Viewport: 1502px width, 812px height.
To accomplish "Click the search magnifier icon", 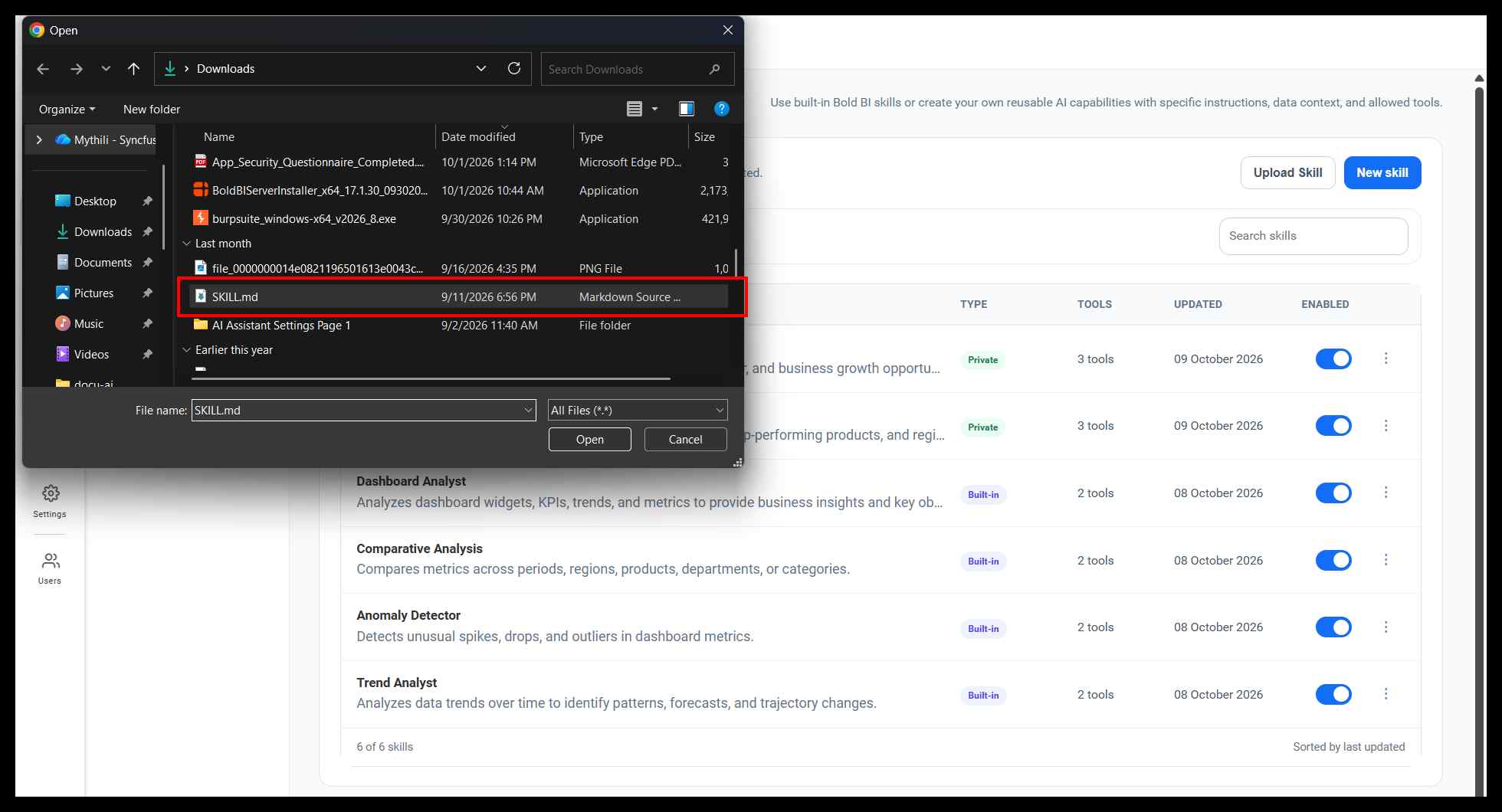I will (715, 69).
